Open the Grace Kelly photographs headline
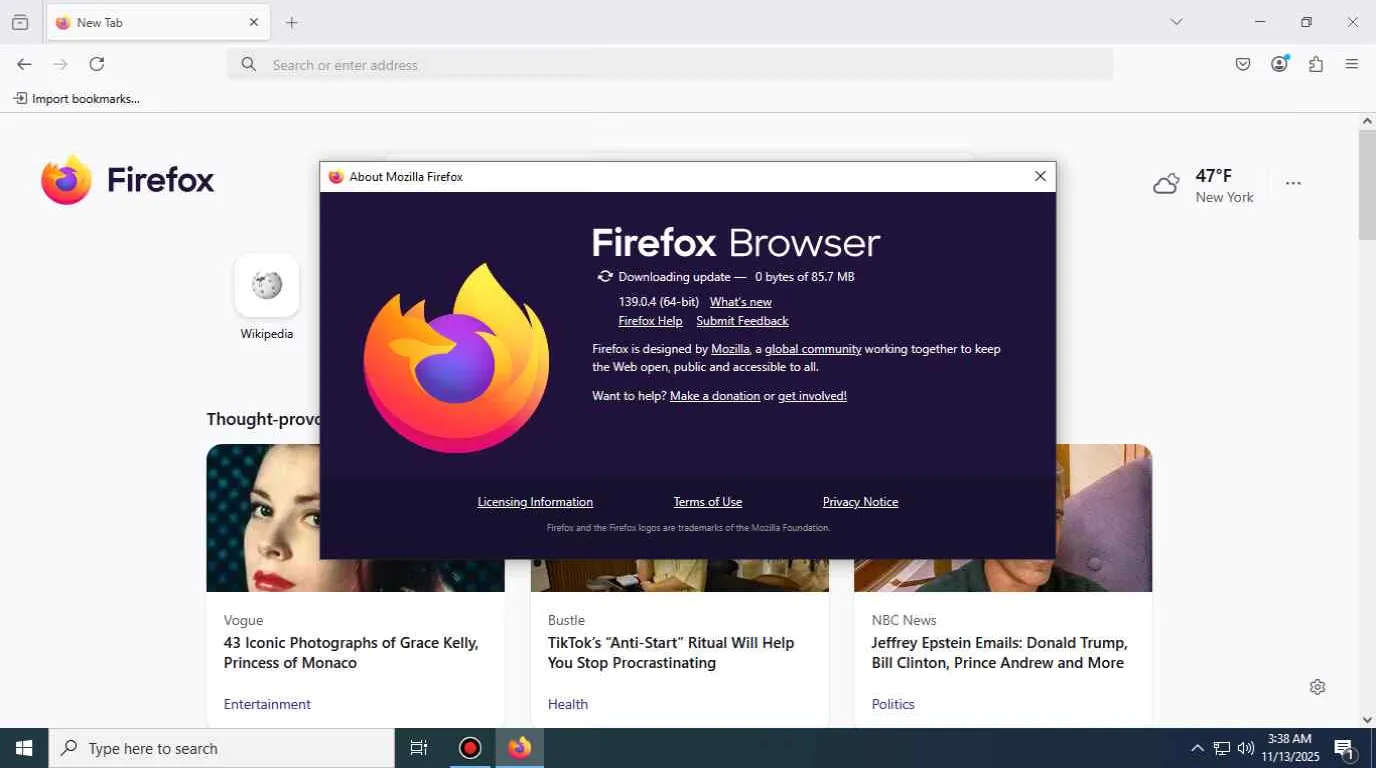1376x768 pixels. (351, 653)
